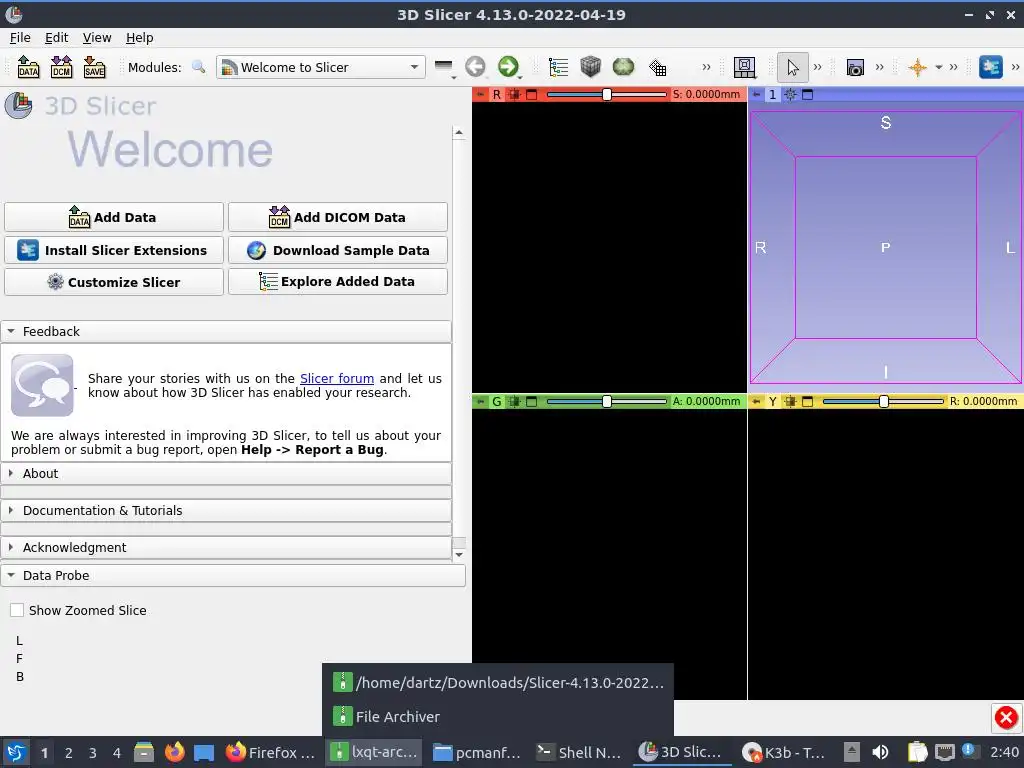1024x768 pixels.
Task: Show more toolbar items after Transforms icon
Action: 706,67
